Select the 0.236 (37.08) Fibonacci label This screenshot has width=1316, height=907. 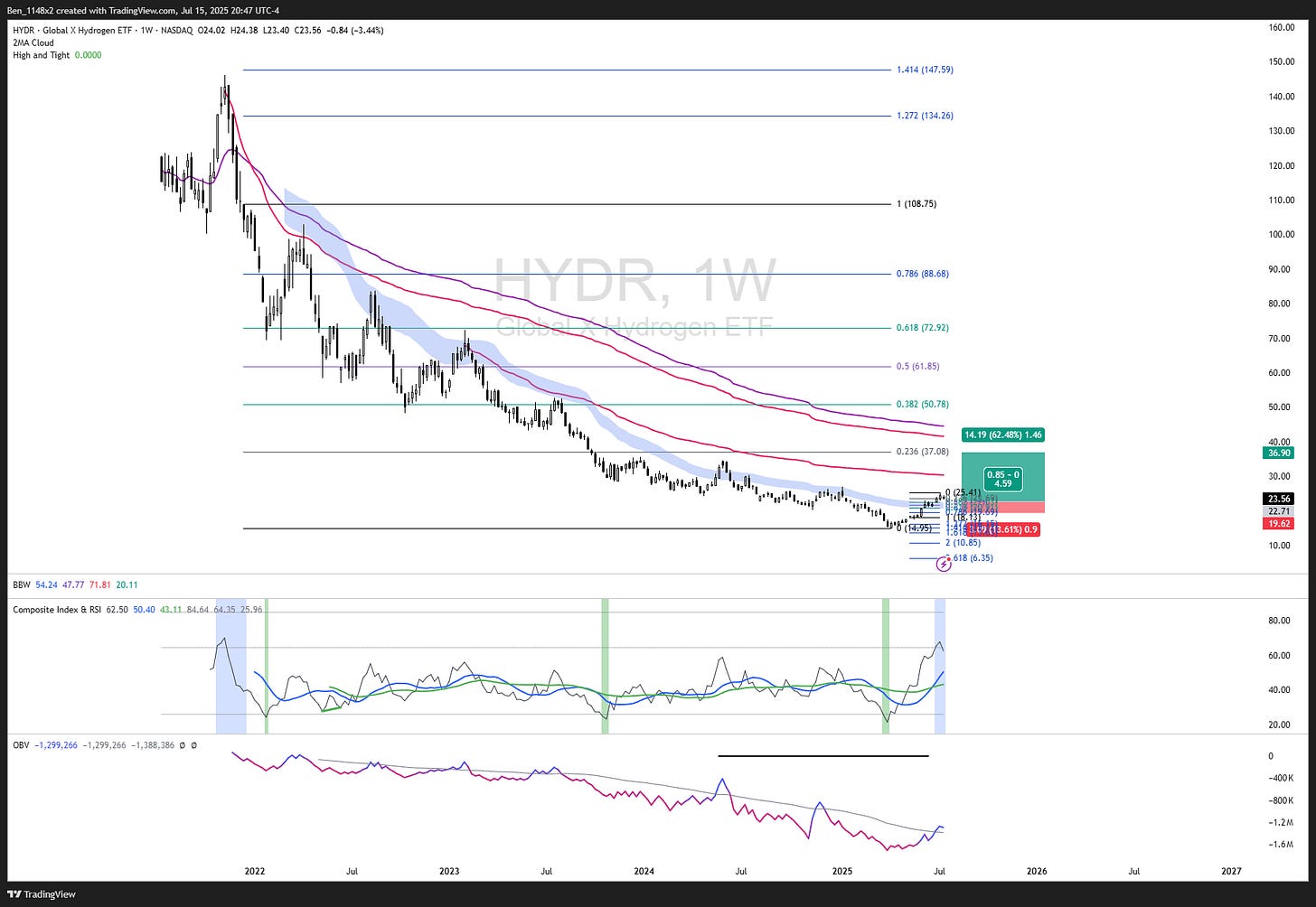click(x=923, y=452)
